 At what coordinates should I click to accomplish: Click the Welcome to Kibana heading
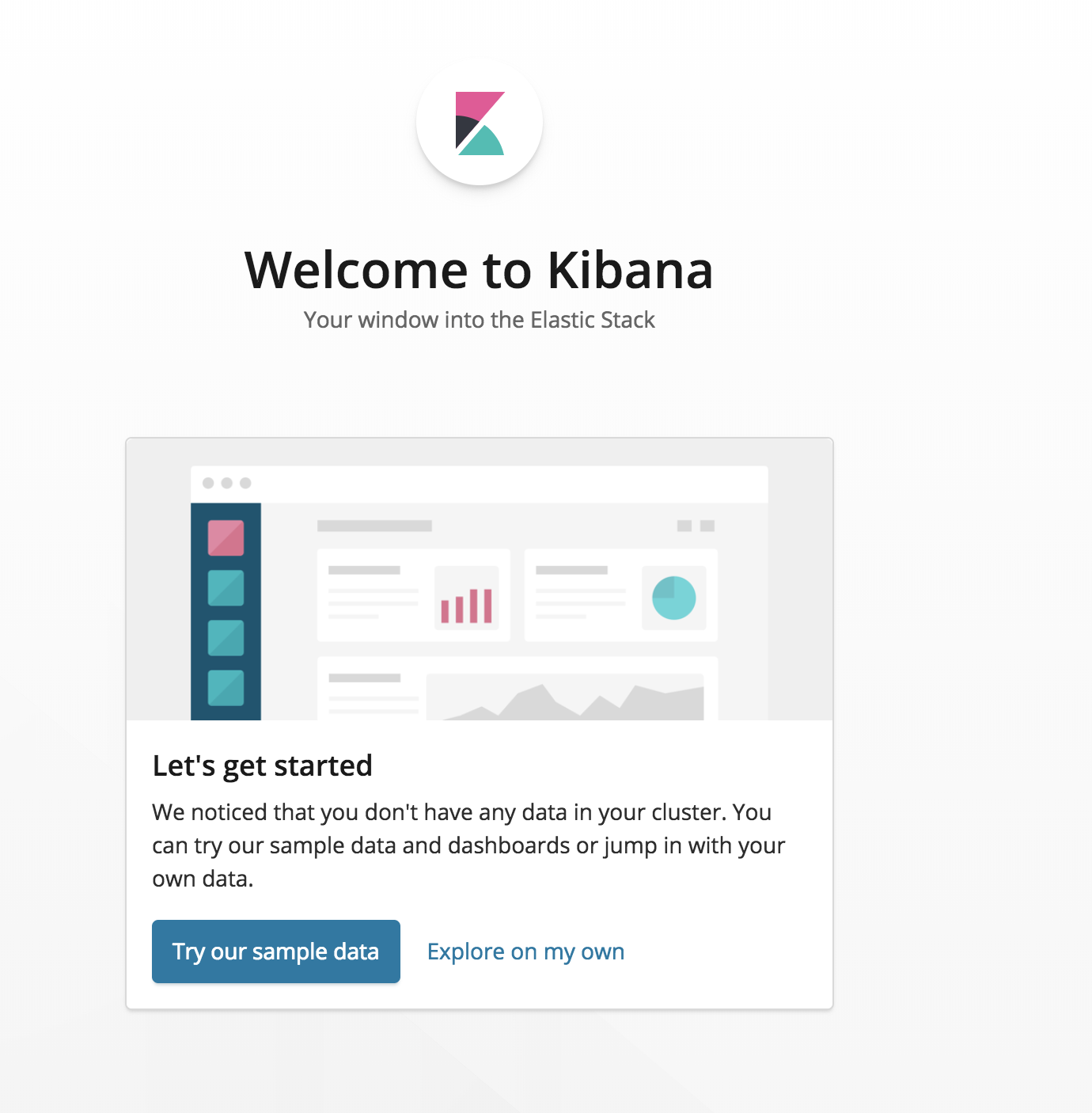tap(479, 271)
